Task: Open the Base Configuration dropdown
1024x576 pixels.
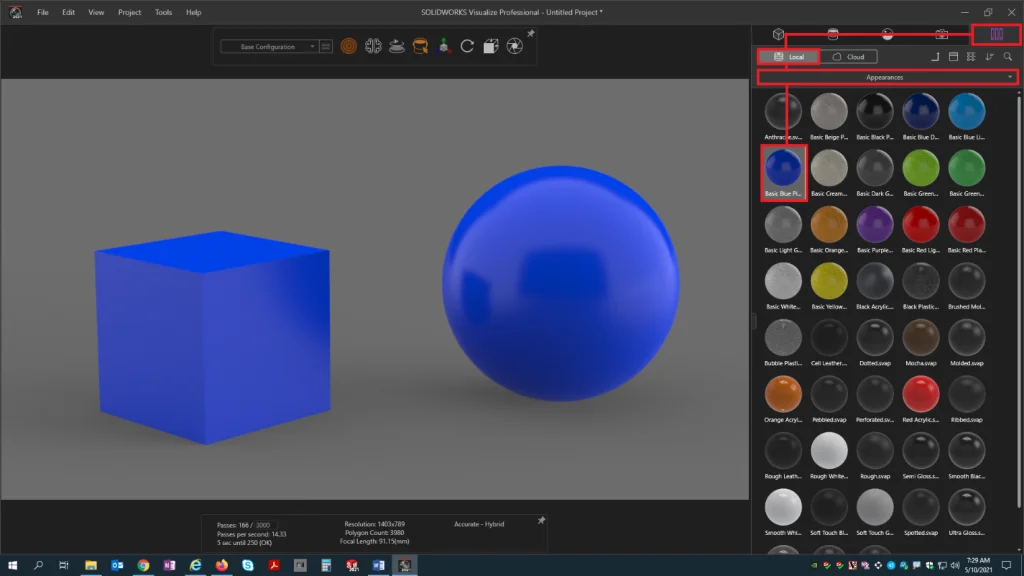Action: pos(268,46)
